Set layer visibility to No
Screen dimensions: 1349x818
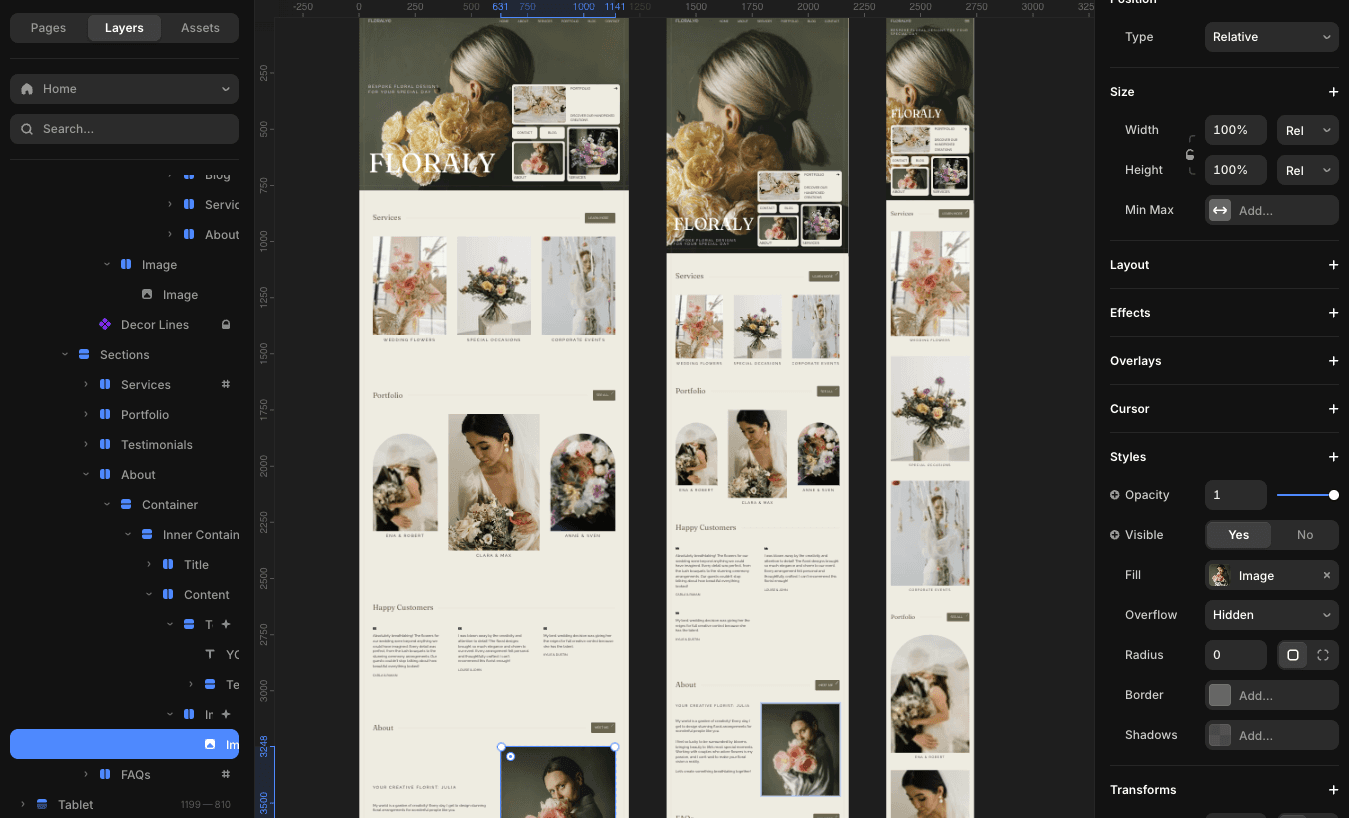point(1305,535)
